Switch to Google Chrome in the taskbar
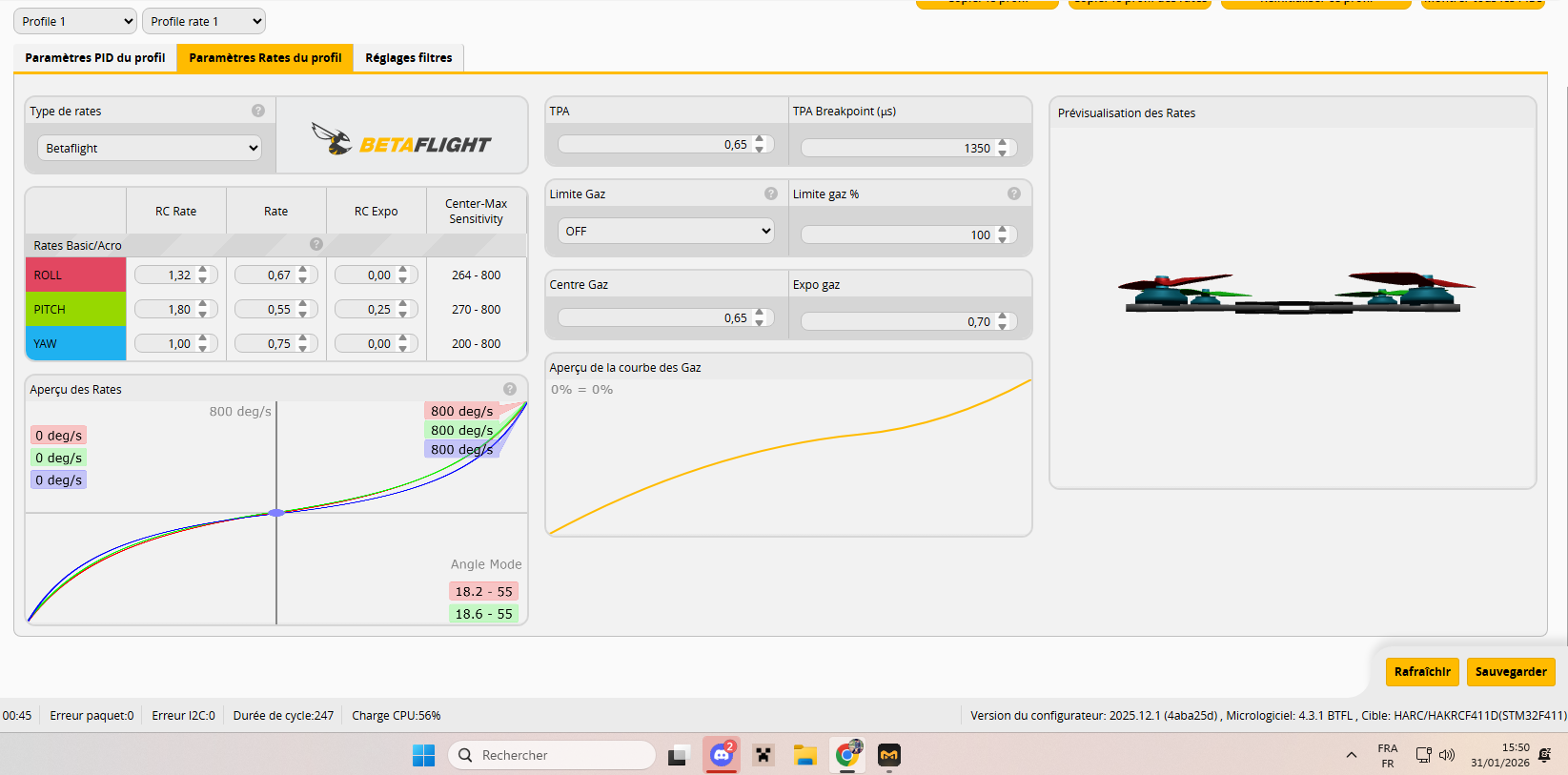Image resolution: width=1568 pixels, height=775 pixels. [x=847, y=755]
